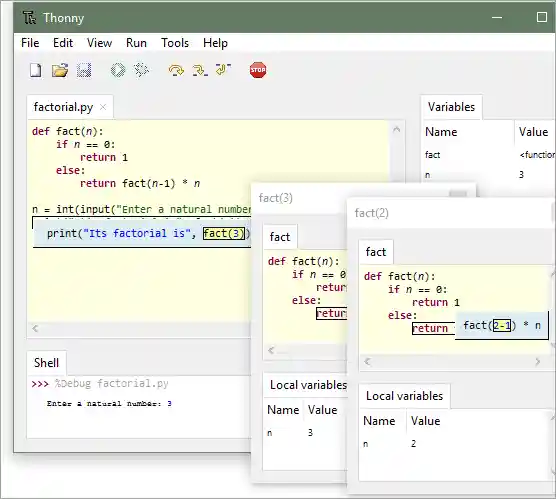This screenshot has width=556, height=499.
Task: Click the highlighted fact(3) expression in editor
Action: [224, 233]
